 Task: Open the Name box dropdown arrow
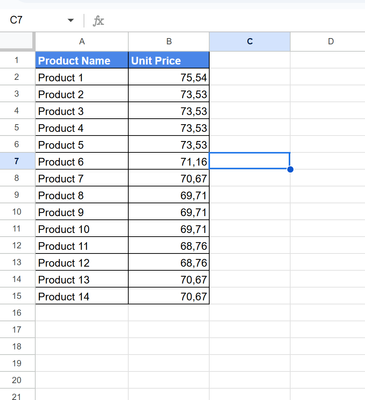70,20
